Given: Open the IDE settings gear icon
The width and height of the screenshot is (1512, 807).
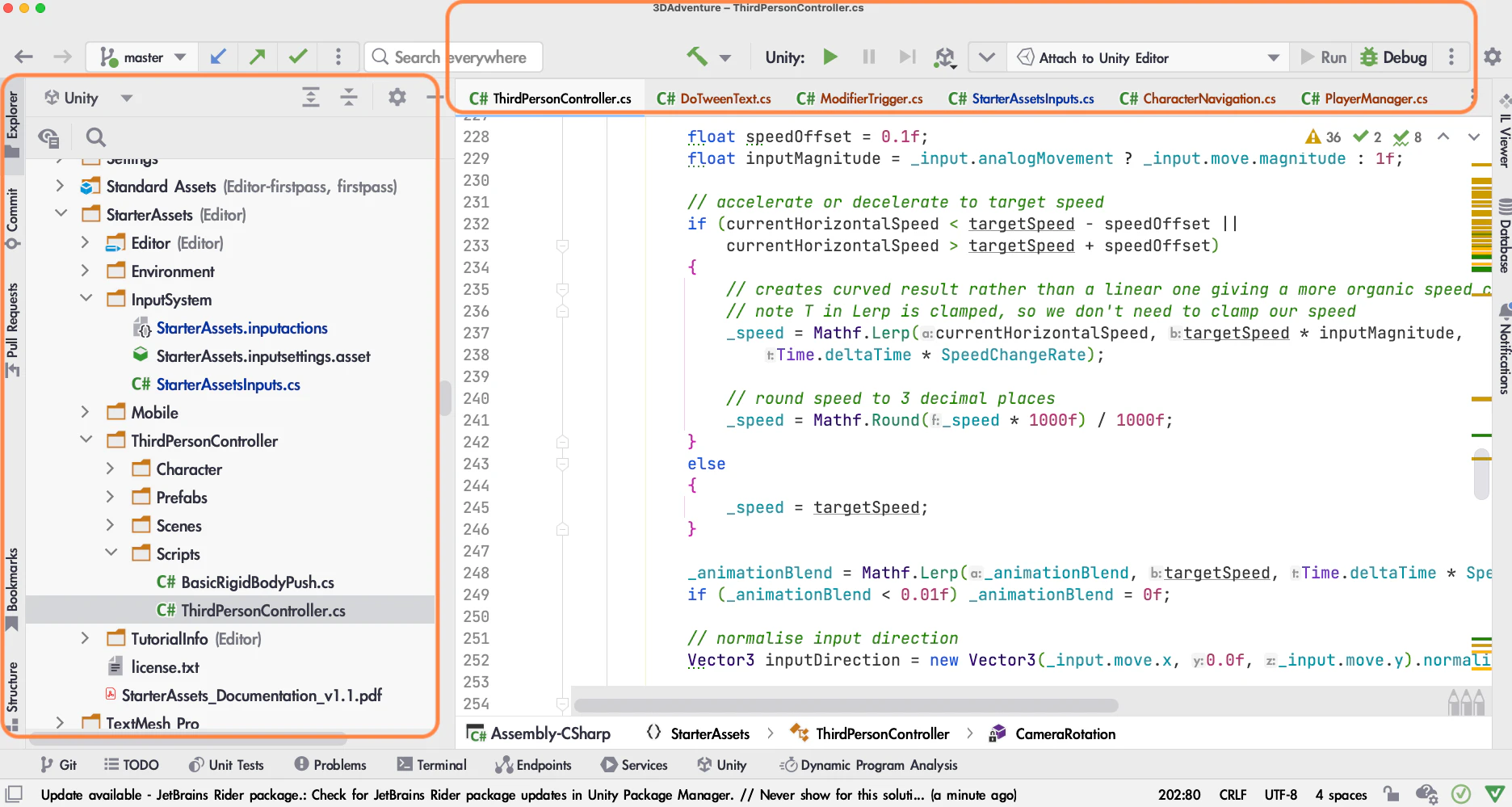Looking at the screenshot, I should [1493, 57].
